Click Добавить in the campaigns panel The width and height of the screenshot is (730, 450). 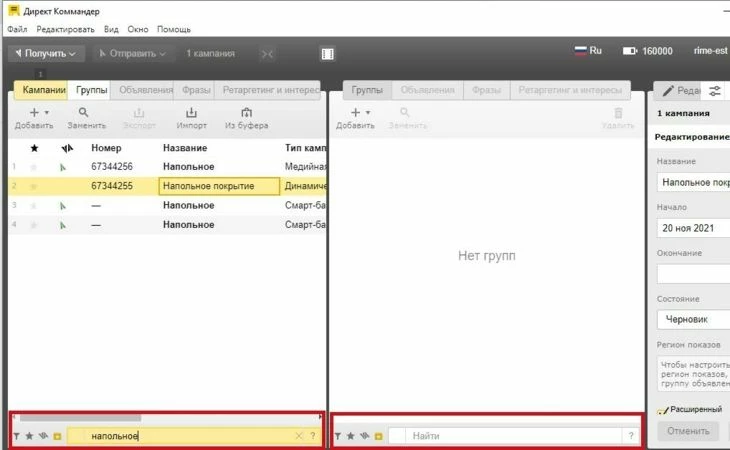tap(34, 118)
